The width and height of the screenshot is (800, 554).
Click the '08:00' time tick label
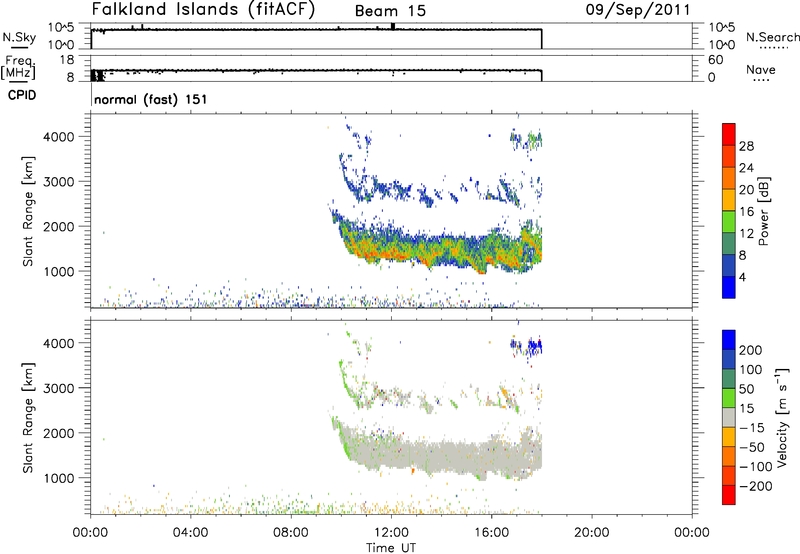[x=291, y=533]
